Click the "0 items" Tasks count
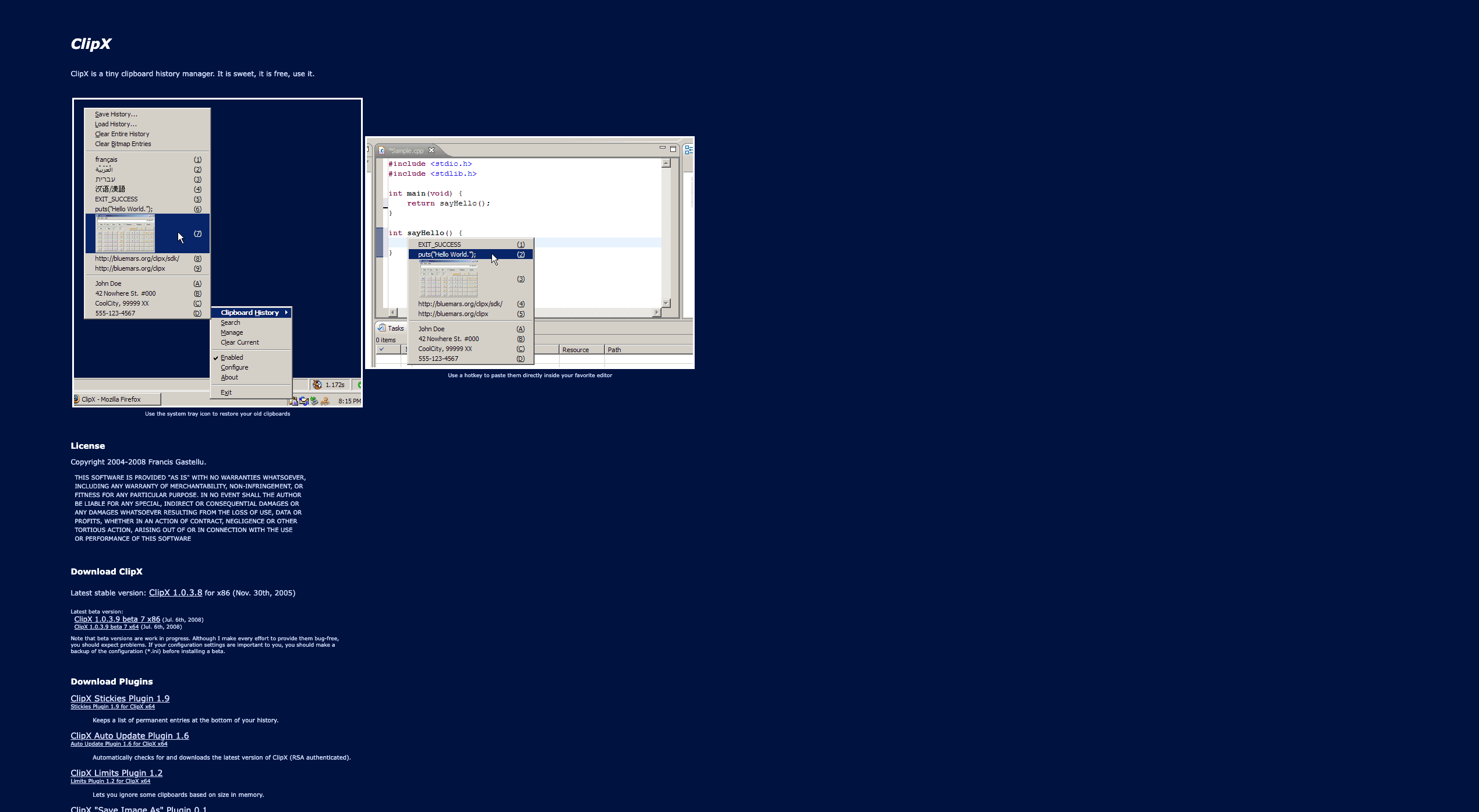The height and width of the screenshot is (812, 1479). pyautogui.click(x=386, y=340)
